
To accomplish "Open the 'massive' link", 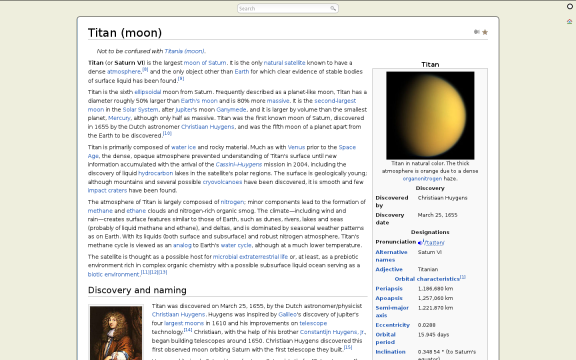I will [278, 101].
